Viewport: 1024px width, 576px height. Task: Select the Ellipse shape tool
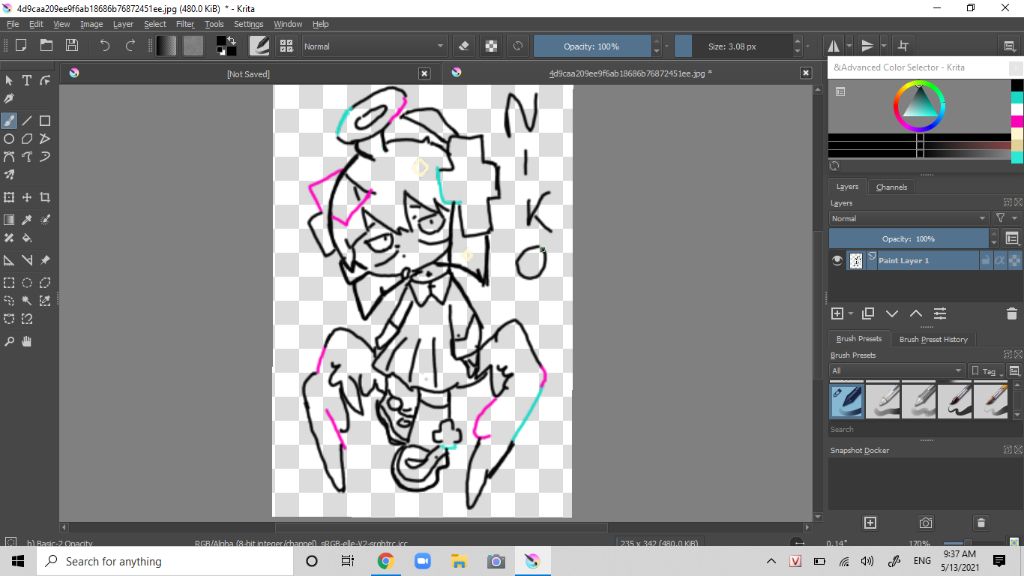click(9, 138)
